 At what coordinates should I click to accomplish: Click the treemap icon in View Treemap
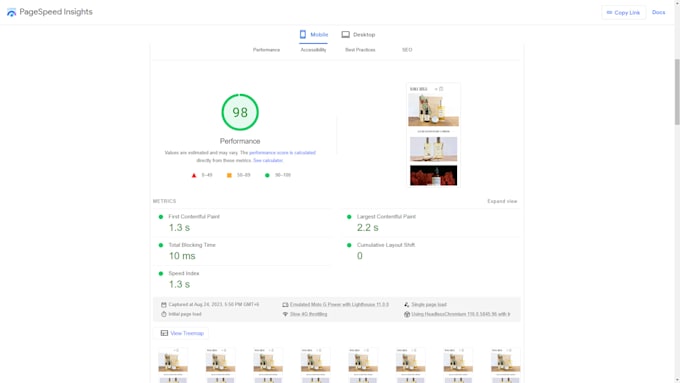coord(164,333)
